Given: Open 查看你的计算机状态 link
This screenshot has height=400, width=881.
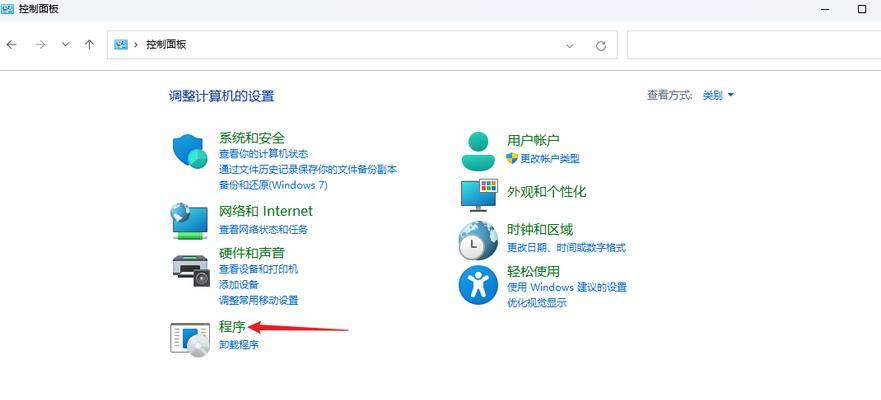Looking at the screenshot, I should [264, 153].
